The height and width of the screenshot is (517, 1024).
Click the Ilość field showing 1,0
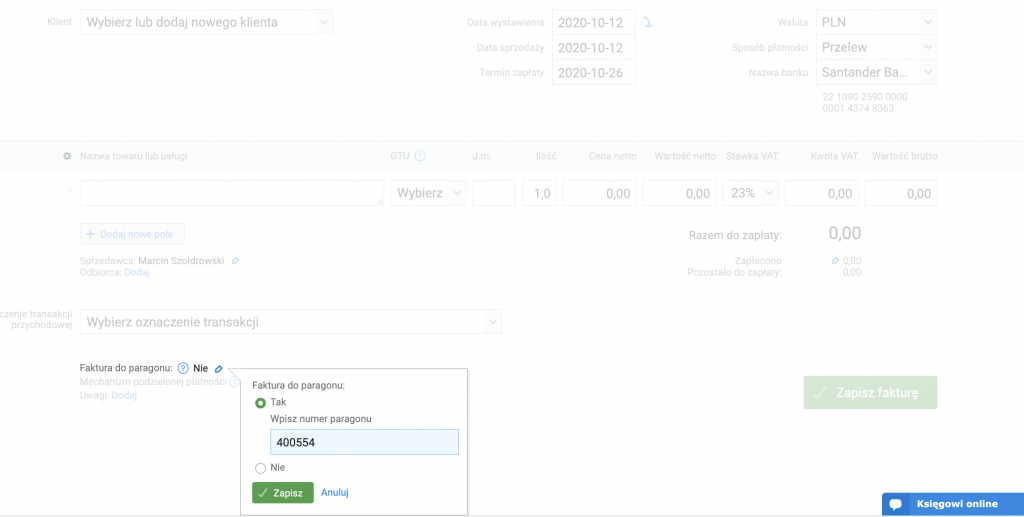[539, 193]
